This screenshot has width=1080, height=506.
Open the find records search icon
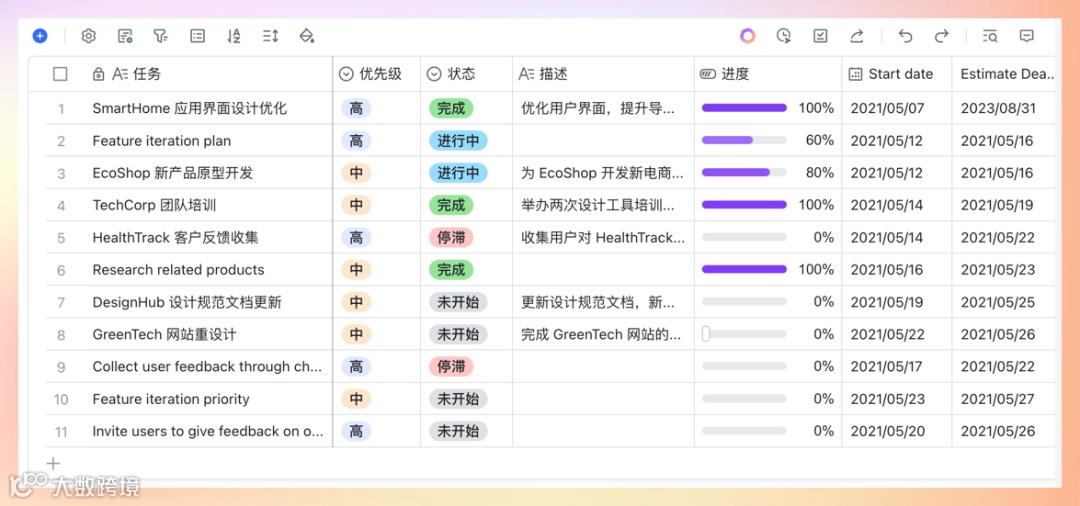coord(990,36)
